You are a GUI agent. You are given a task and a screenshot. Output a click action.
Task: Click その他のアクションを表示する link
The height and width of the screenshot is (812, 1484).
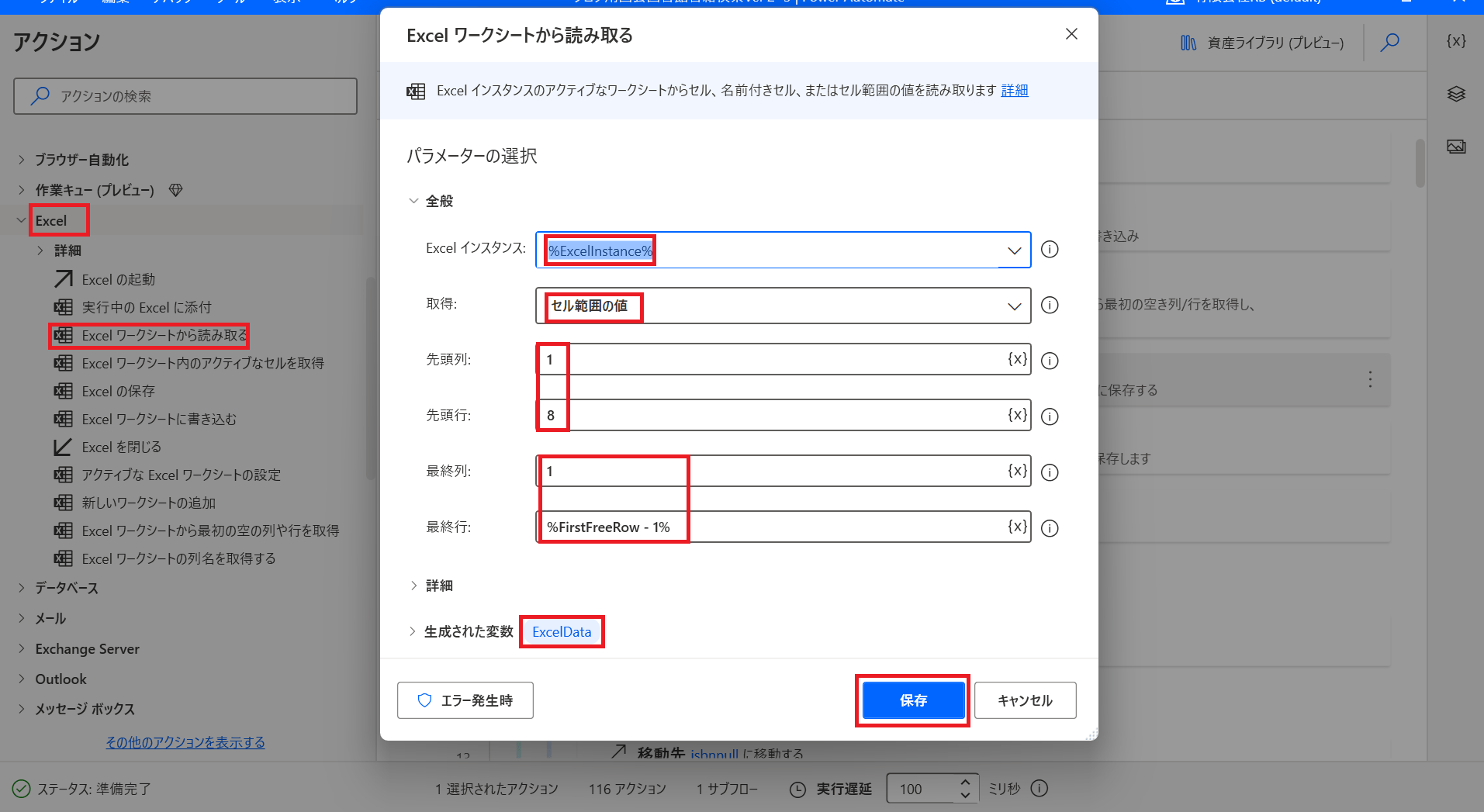click(185, 742)
